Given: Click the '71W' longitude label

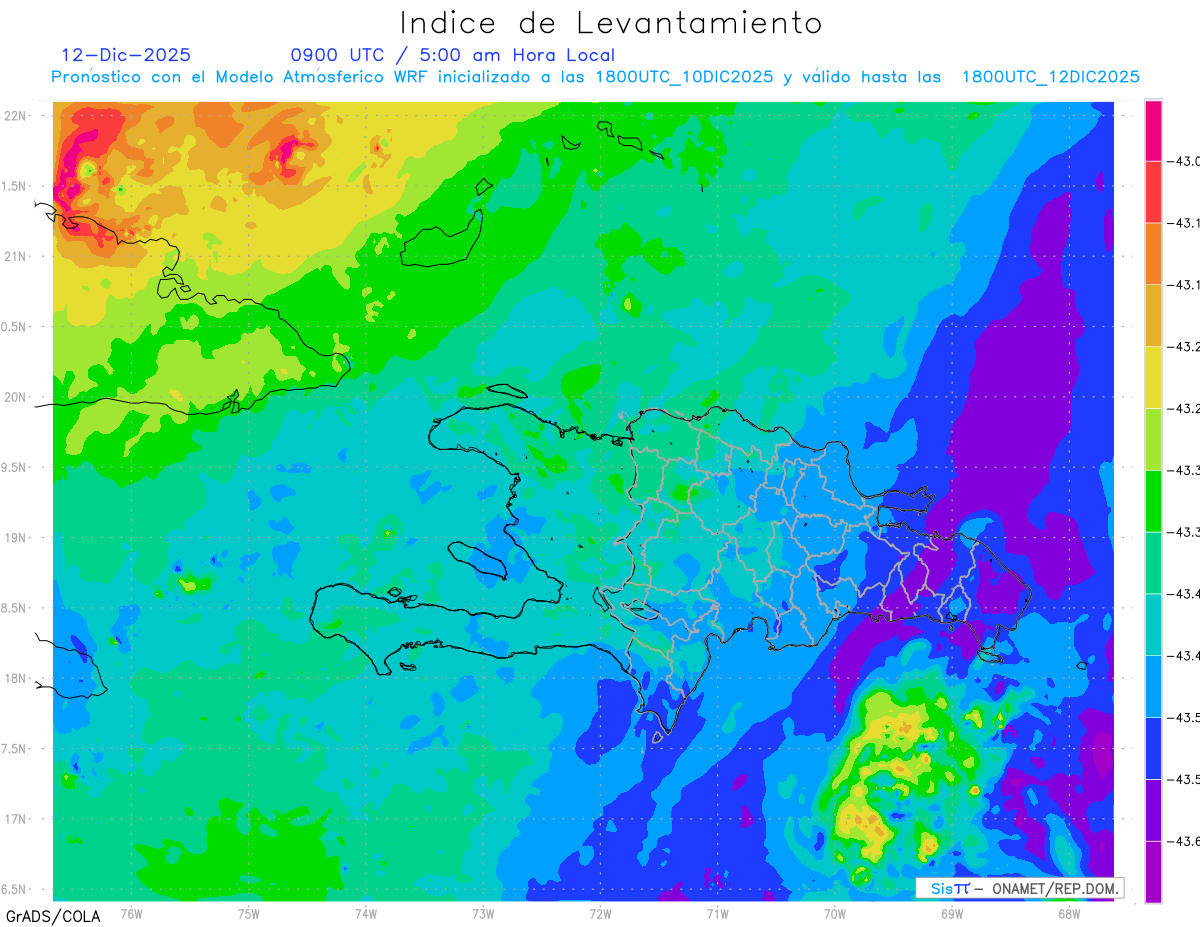Looking at the screenshot, I should coord(717,913).
